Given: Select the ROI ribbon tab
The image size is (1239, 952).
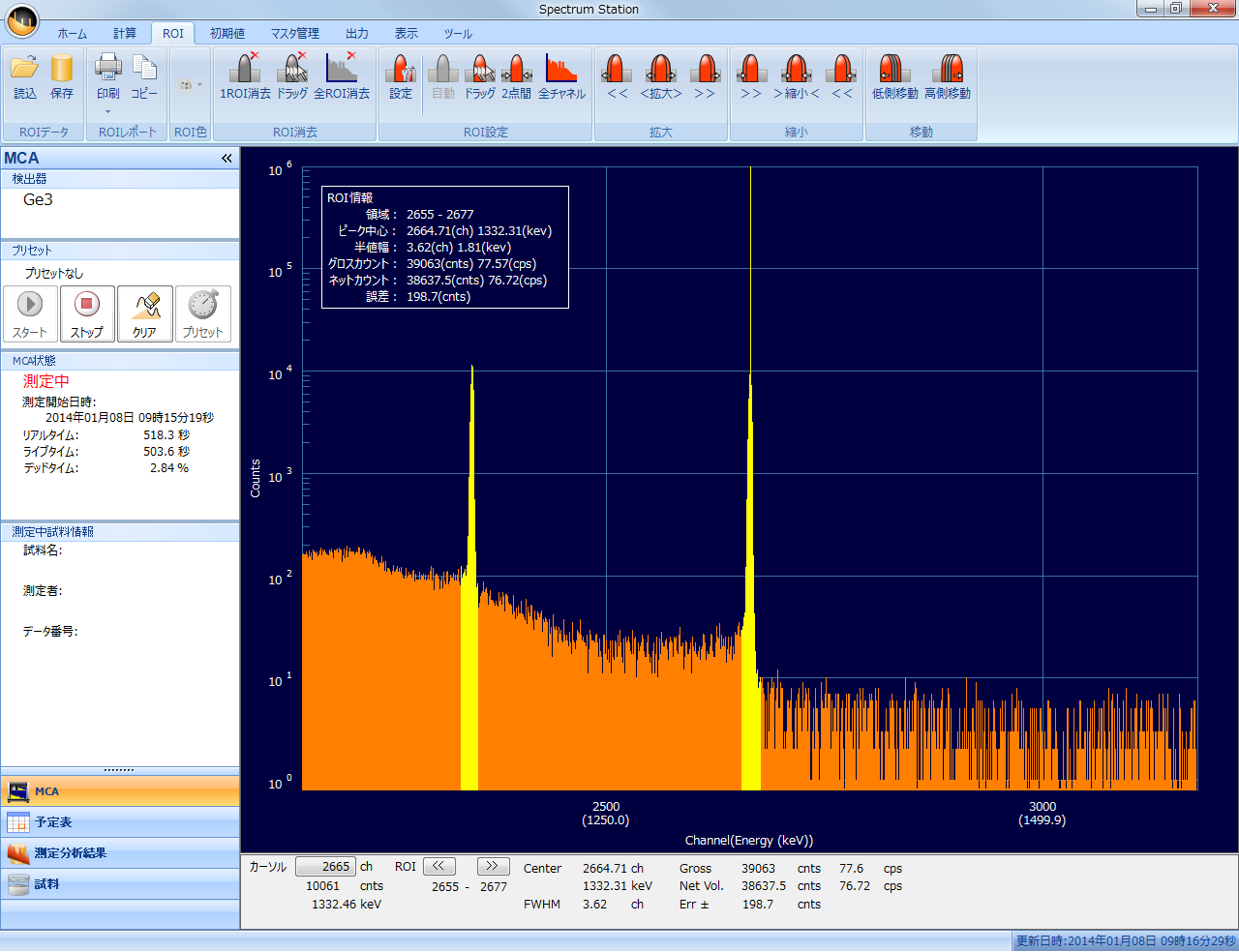Looking at the screenshot, I should 173,34.
